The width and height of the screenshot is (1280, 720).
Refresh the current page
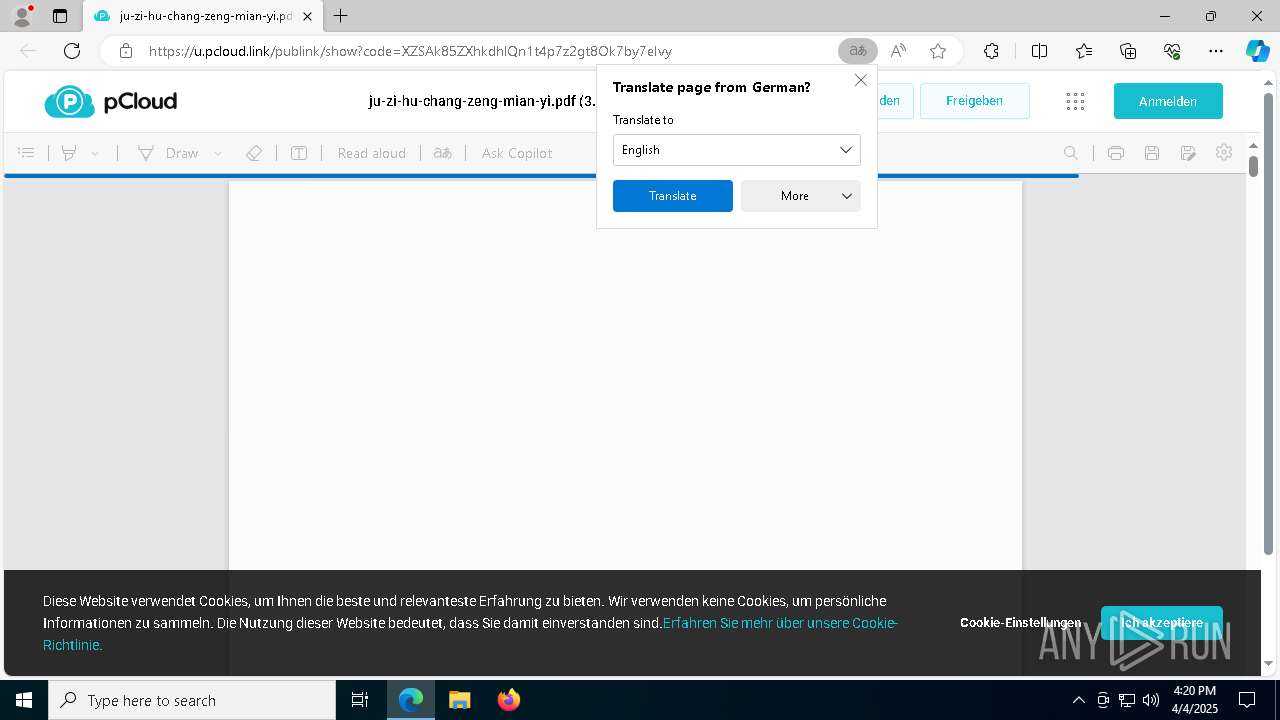(72, 51)
